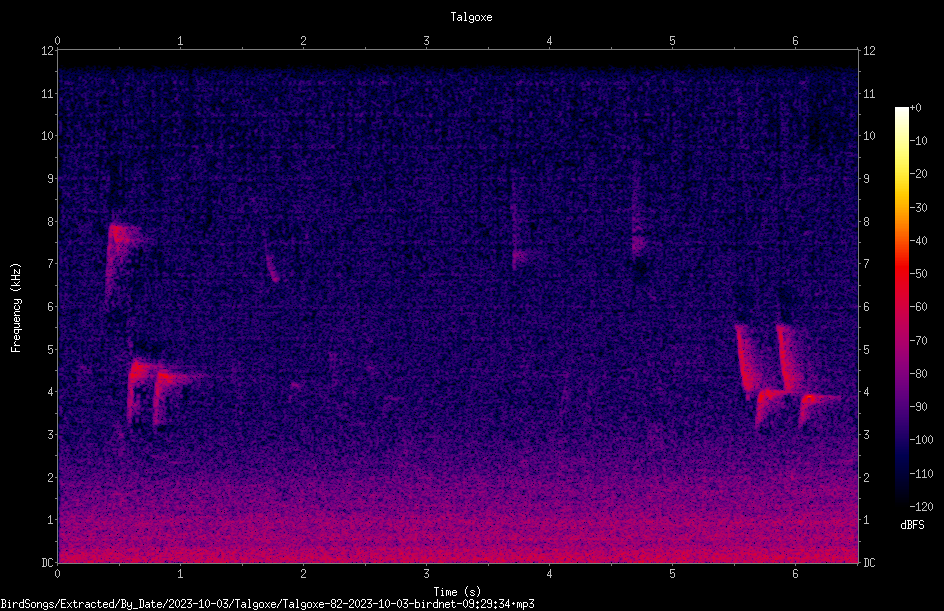Click the "12" tick on the left frequency axis

point(48,51)
